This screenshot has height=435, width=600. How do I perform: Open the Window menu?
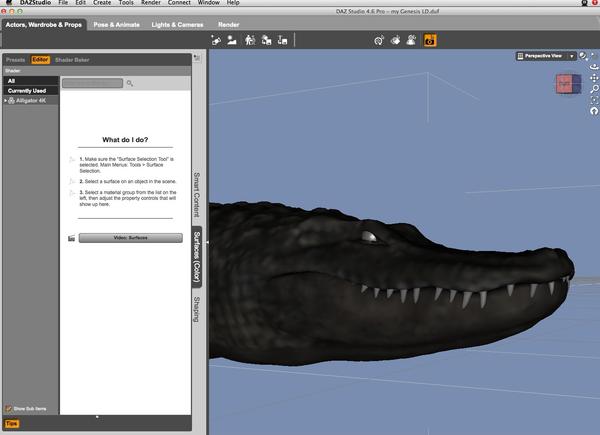[209, 2]
